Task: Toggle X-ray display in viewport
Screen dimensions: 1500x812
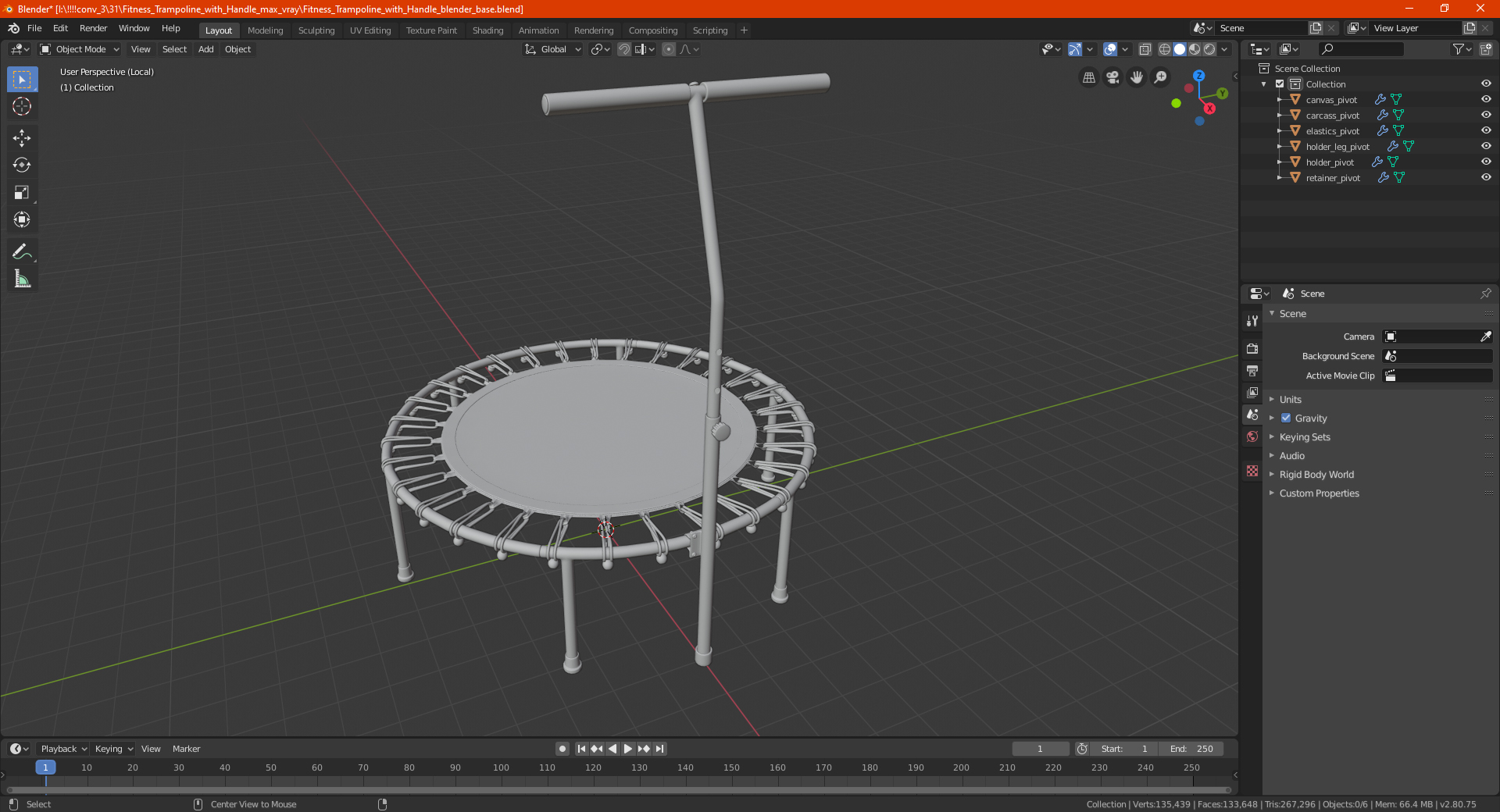Action: coord(1145,49)
